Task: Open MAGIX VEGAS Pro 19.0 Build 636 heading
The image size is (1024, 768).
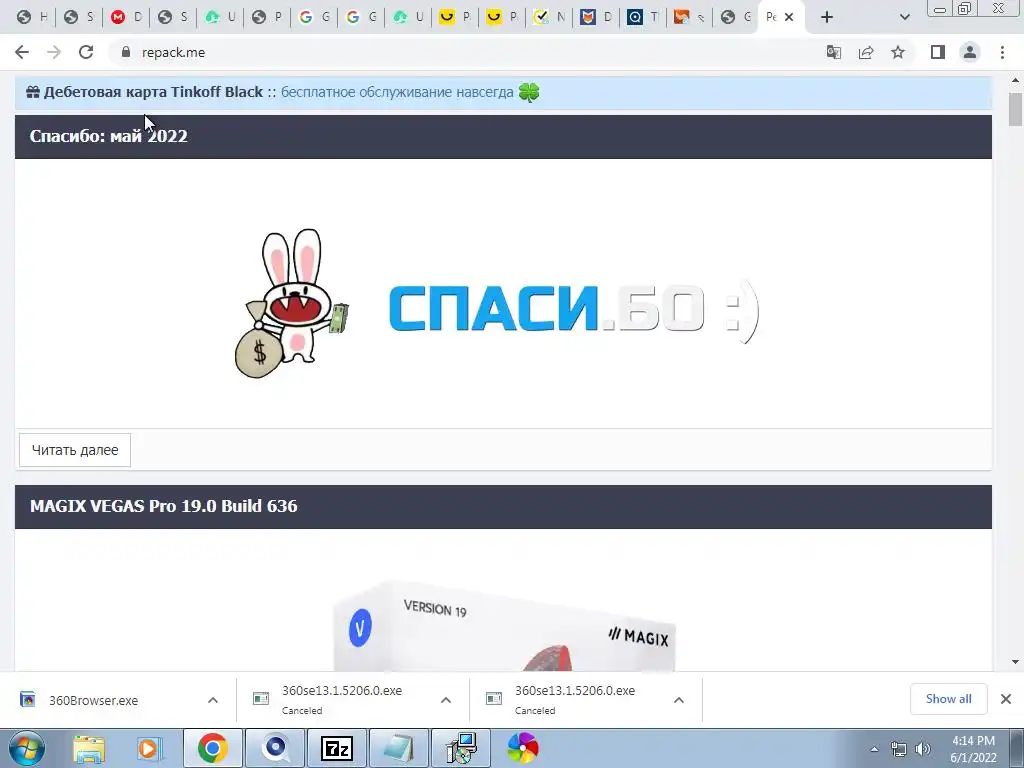Action: 163,506
